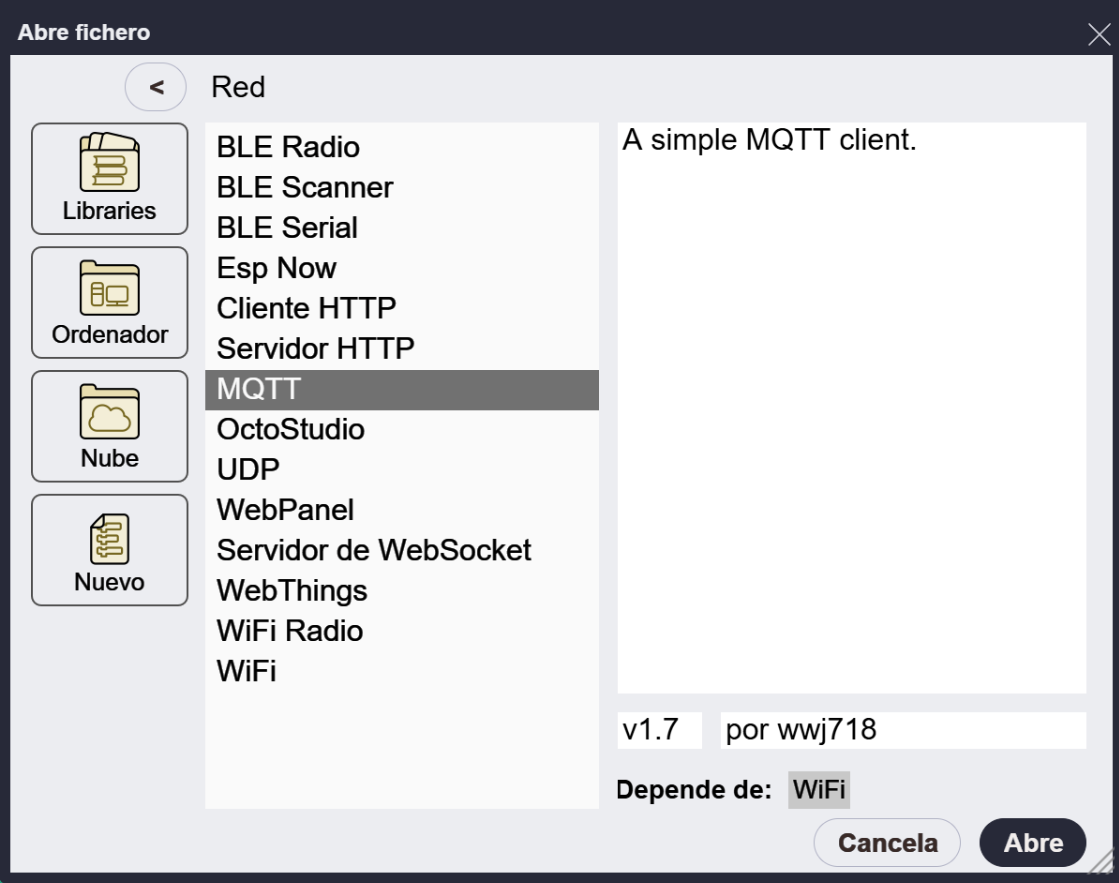Select Servidor HTTP library
The width and height of the screenshot is (1119, 883).
click(402, 349)
